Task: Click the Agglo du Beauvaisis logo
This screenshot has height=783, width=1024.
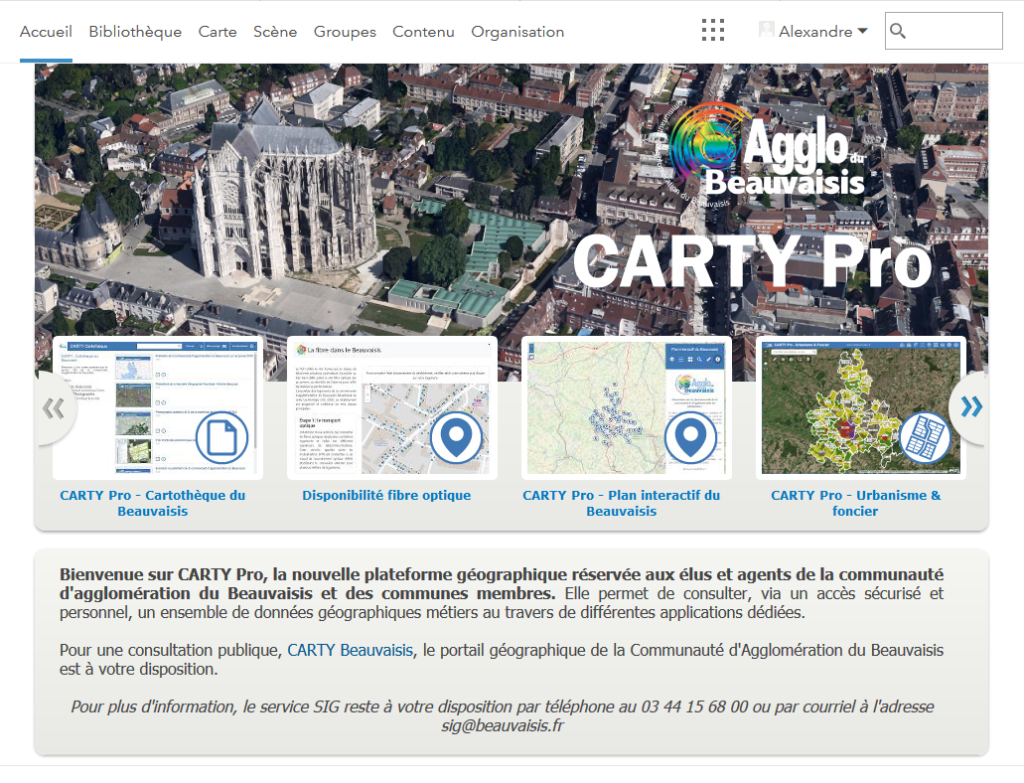Action: [766, 150]
